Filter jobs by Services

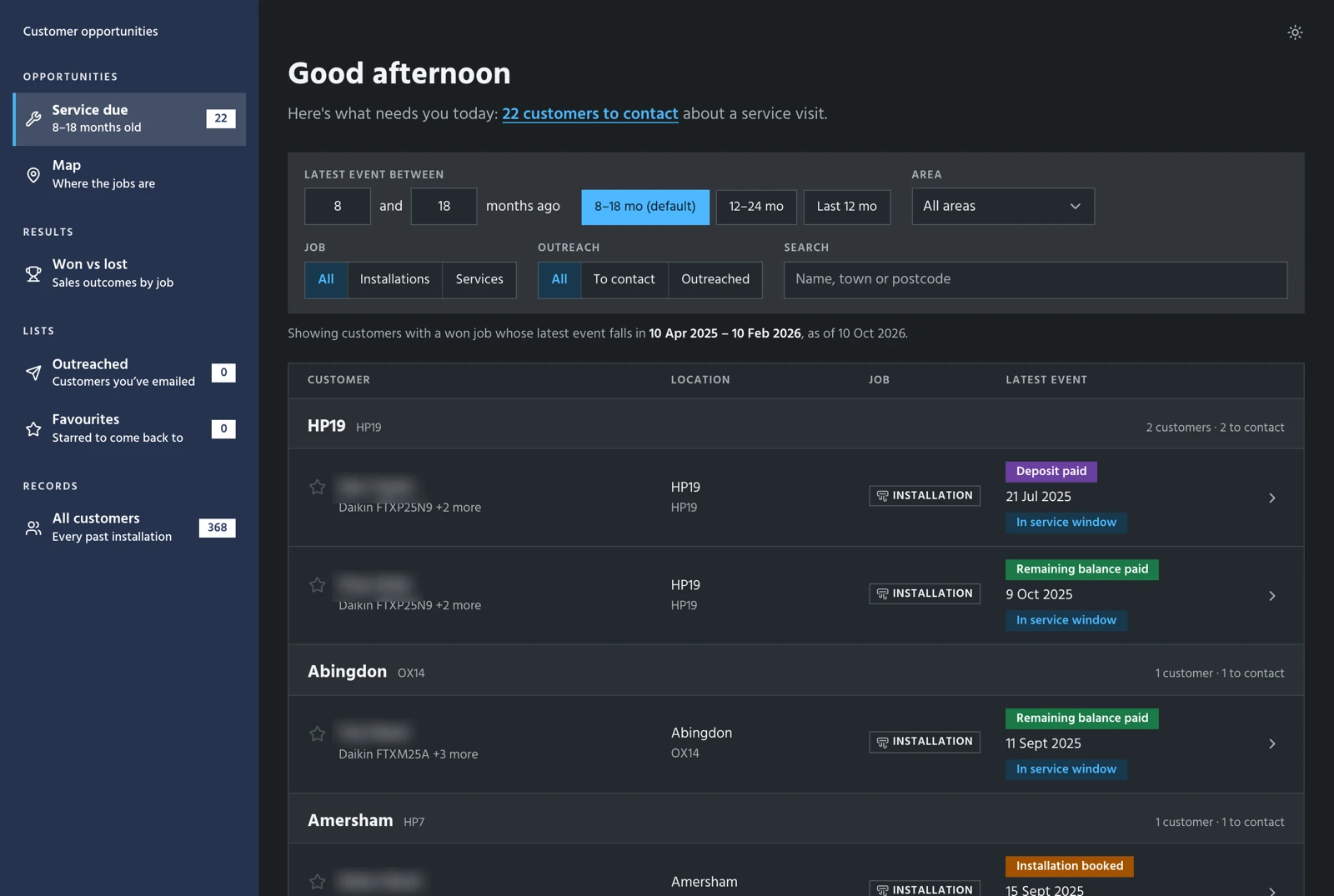479,279
